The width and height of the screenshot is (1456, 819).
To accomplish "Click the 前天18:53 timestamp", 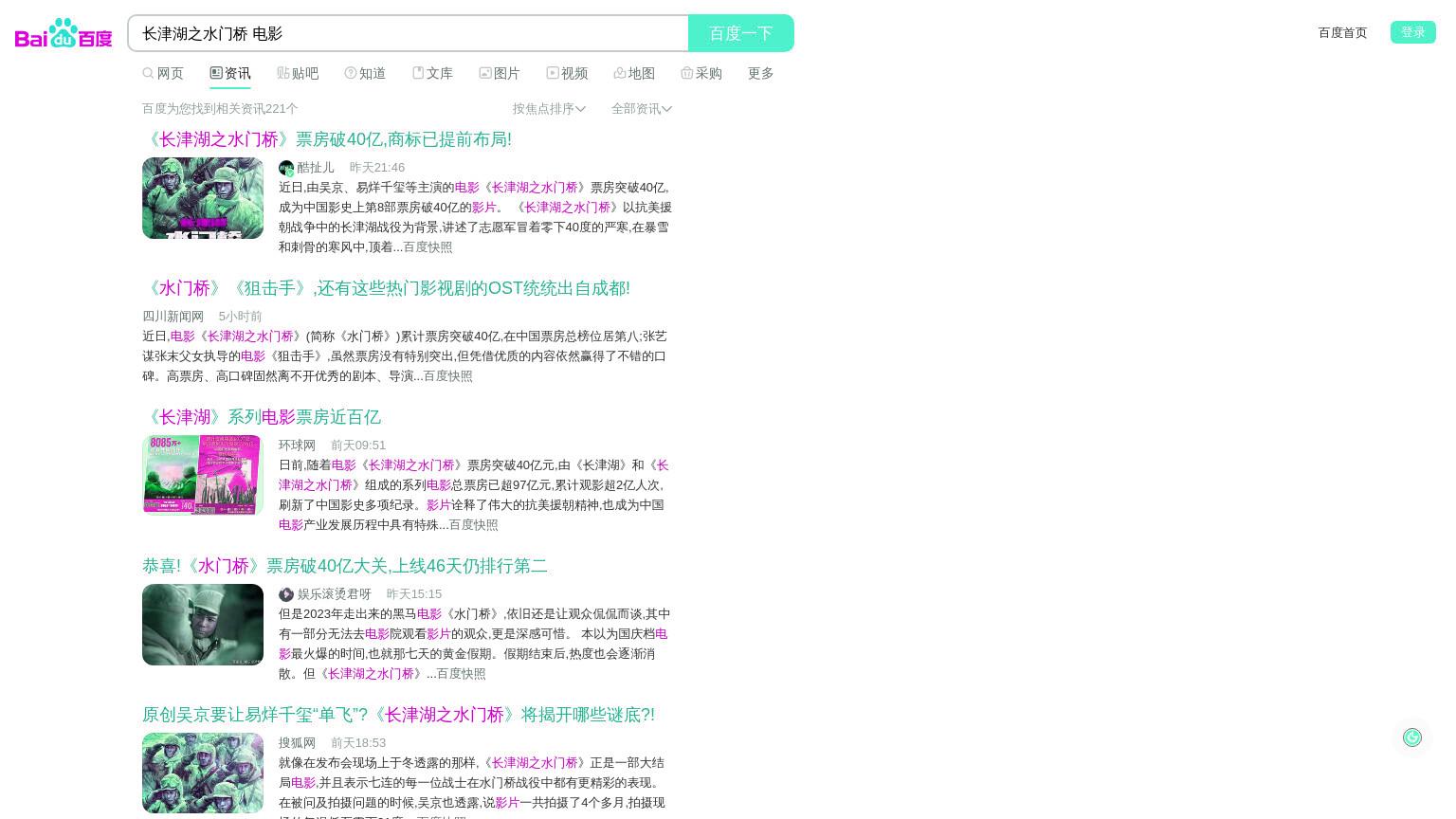I will tap(358, 742).
